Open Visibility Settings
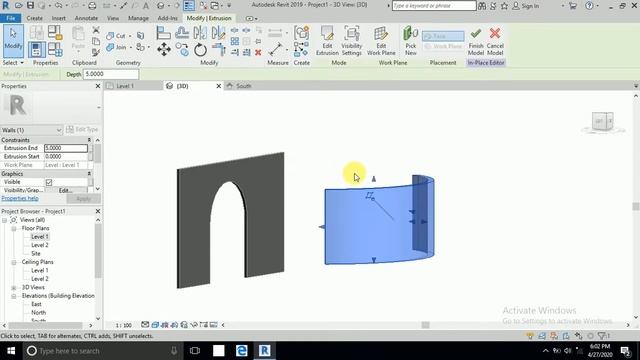640x360 pixels. 351,41
